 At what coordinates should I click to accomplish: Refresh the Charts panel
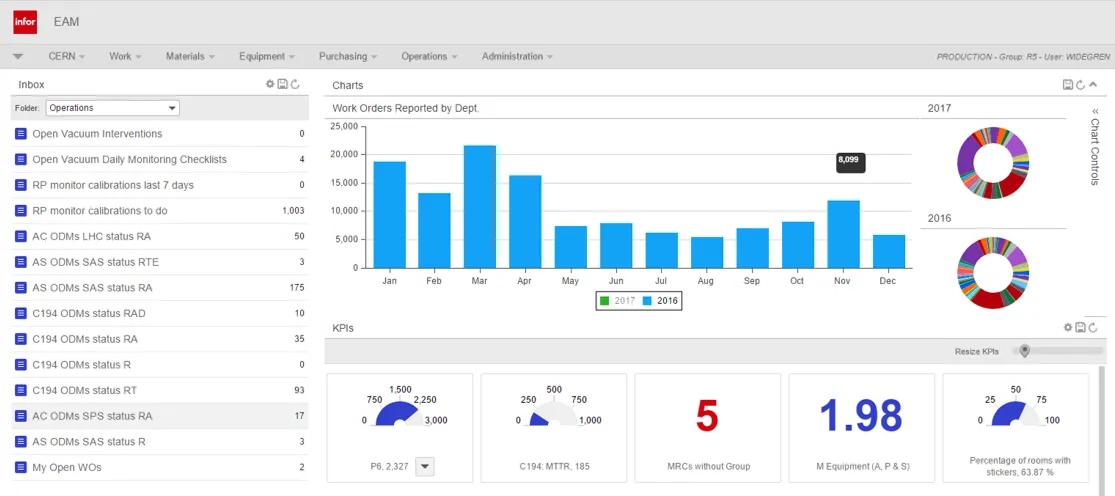click(1080, 85)
